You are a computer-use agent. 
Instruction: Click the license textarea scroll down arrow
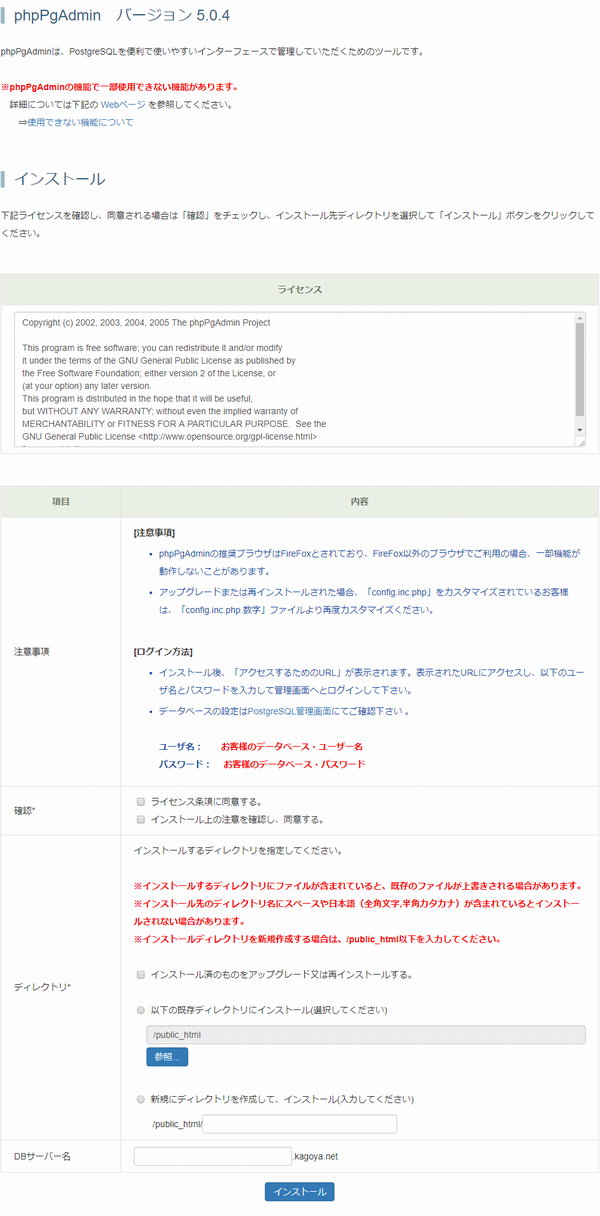580,430
